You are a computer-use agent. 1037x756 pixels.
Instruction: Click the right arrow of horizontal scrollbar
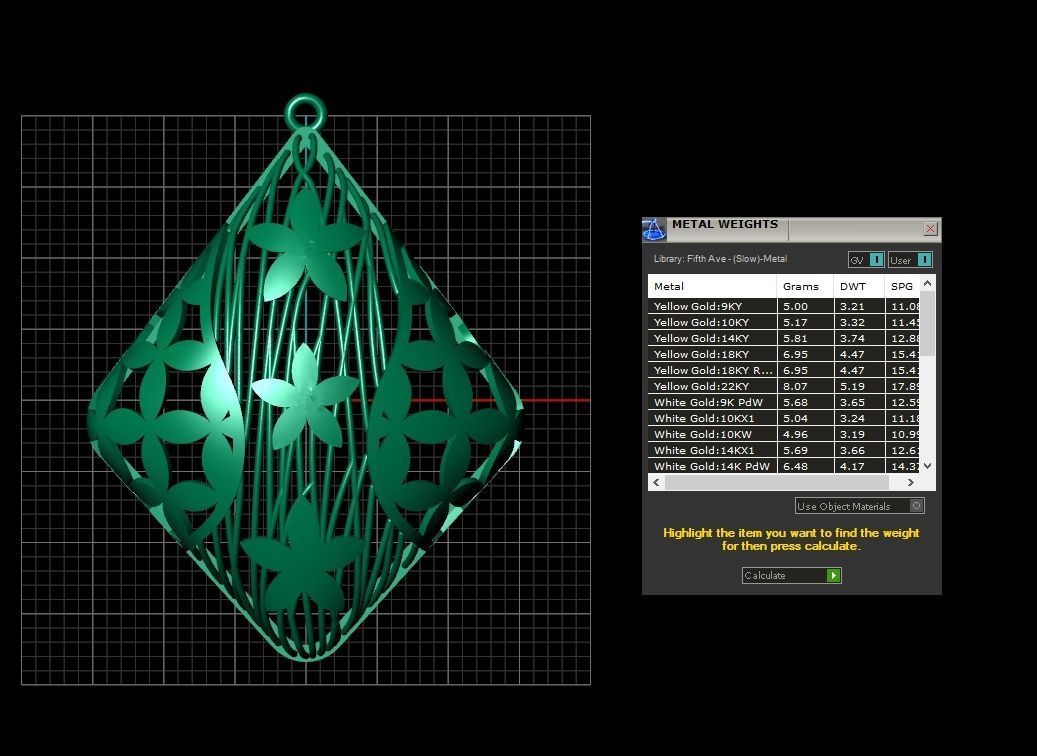point(911,482)
